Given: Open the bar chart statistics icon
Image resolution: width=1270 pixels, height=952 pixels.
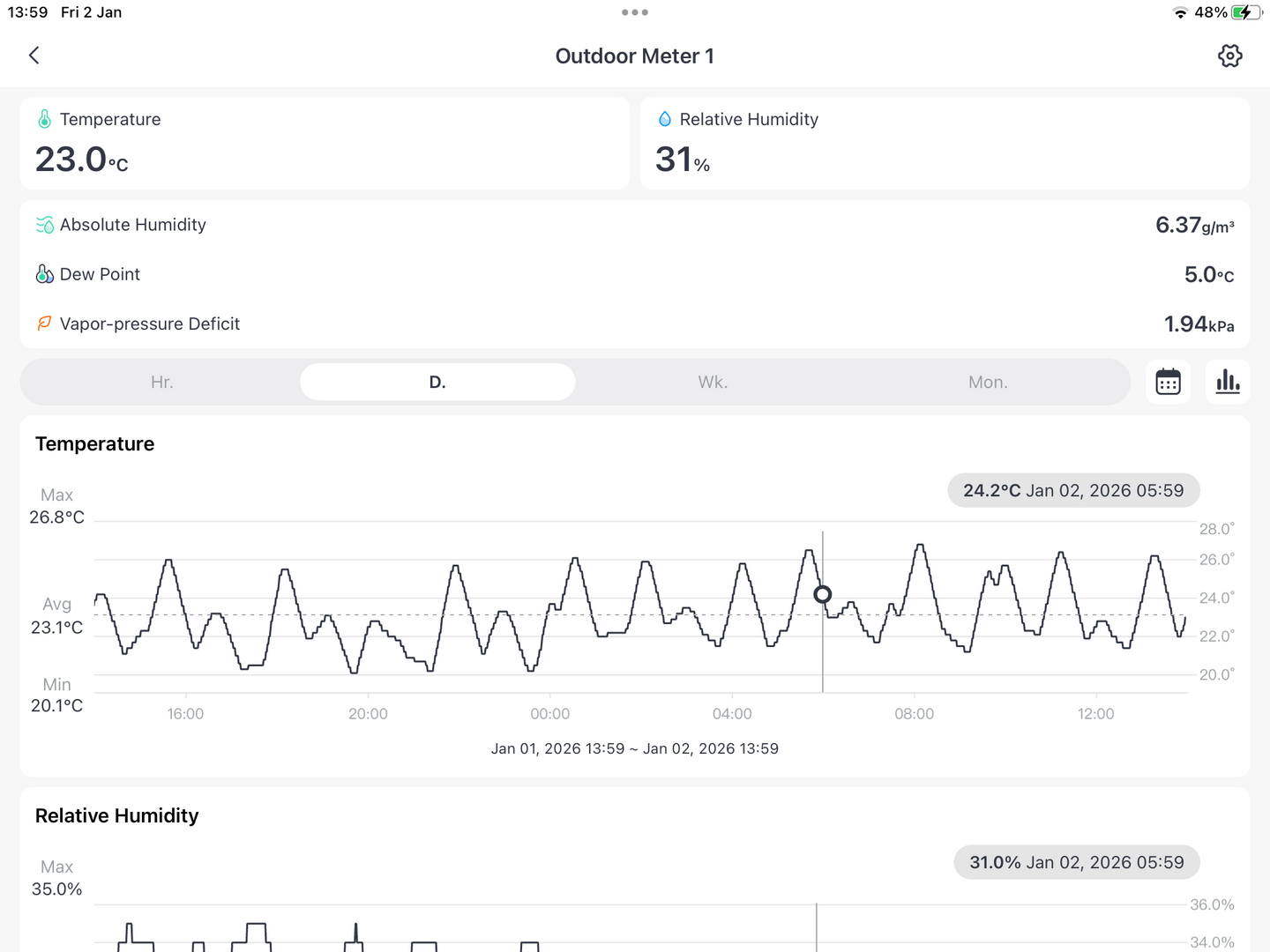Looking at the screenshot, I should [1228, 382].
